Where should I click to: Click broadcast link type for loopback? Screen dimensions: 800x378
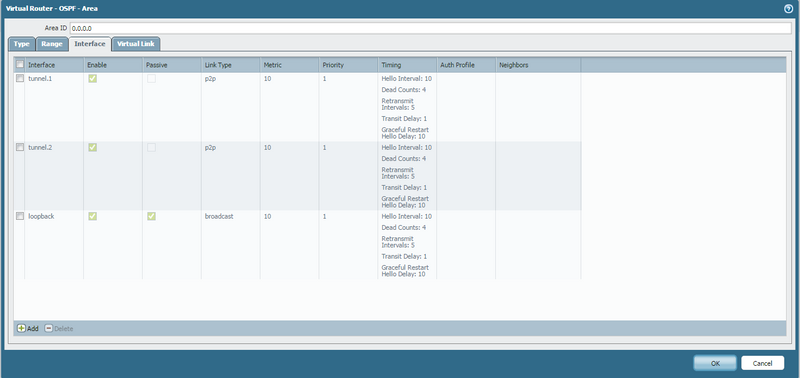coord(219,216)
